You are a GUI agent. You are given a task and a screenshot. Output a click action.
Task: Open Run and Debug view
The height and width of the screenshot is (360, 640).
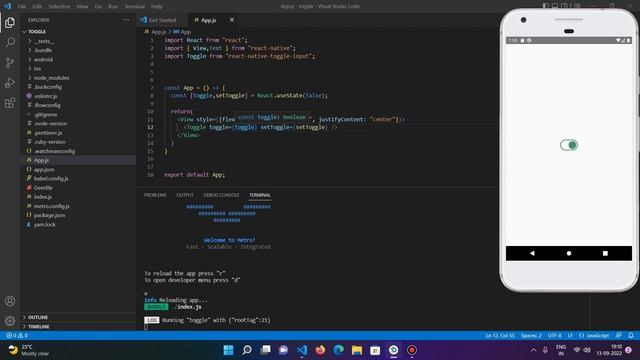10,82
